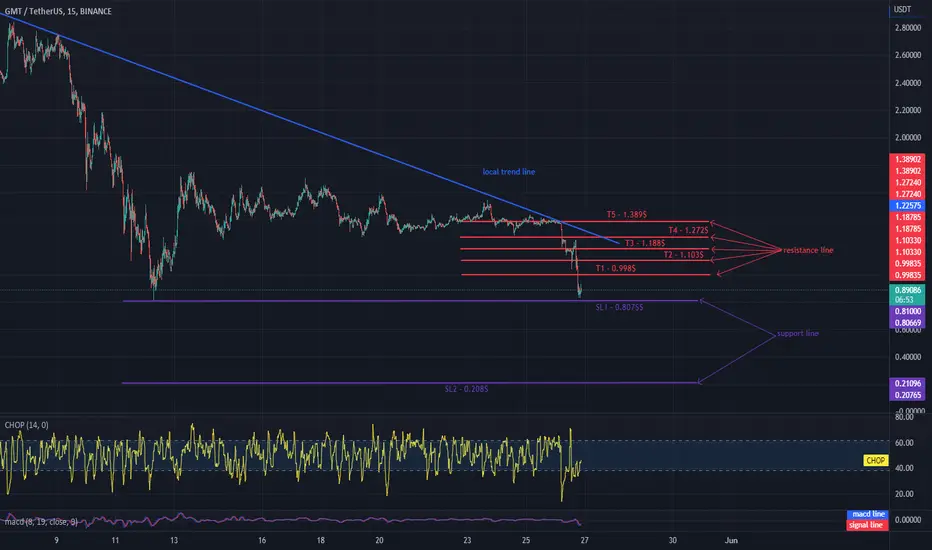Click the blue 1.22575 price tag
The image size is (932, 550).
point(907,206)
